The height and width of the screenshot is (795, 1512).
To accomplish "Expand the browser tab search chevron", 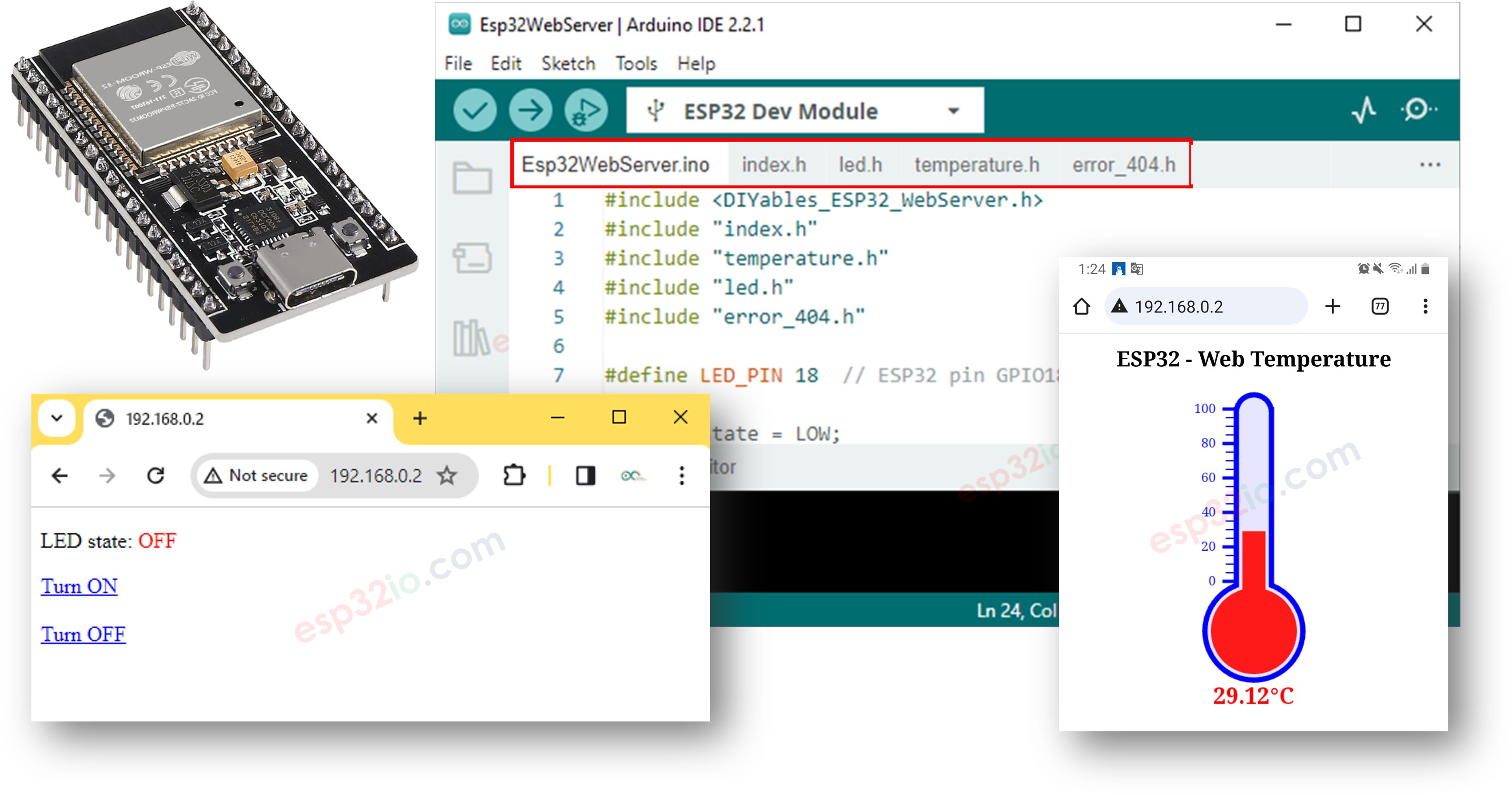I will pos(57,418).
